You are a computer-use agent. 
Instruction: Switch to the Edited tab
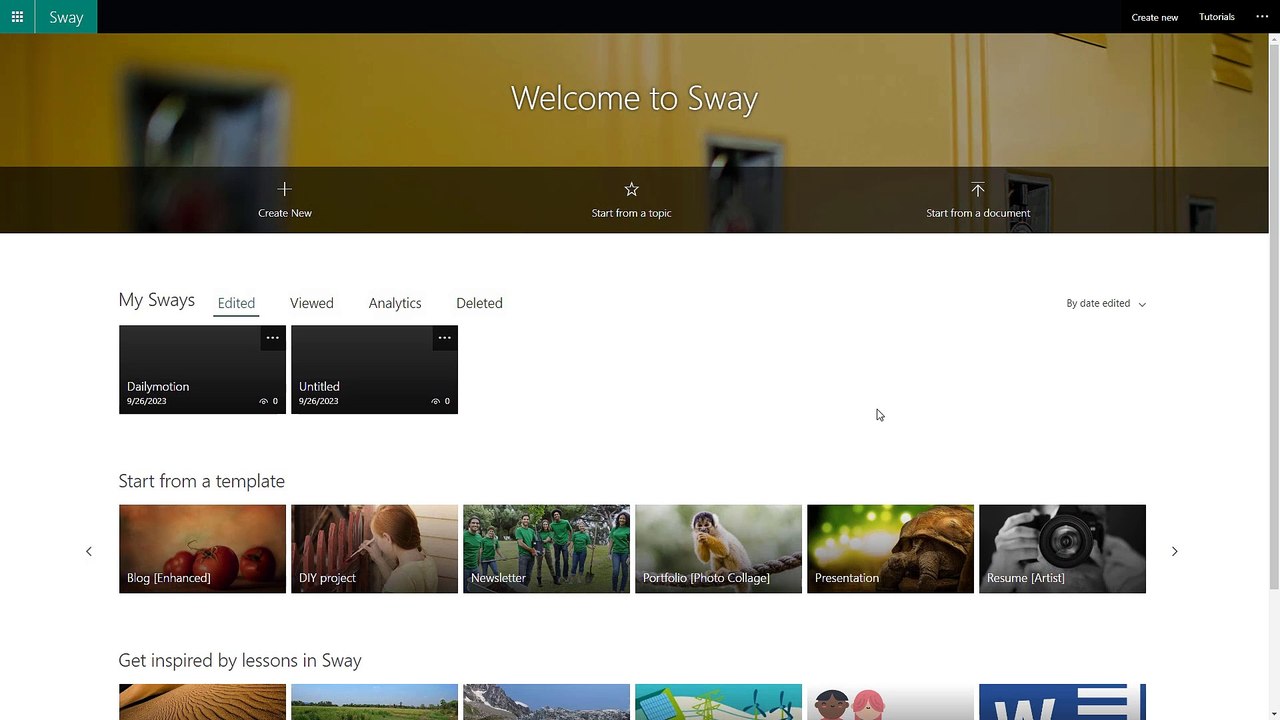click(x=236, y=303)
